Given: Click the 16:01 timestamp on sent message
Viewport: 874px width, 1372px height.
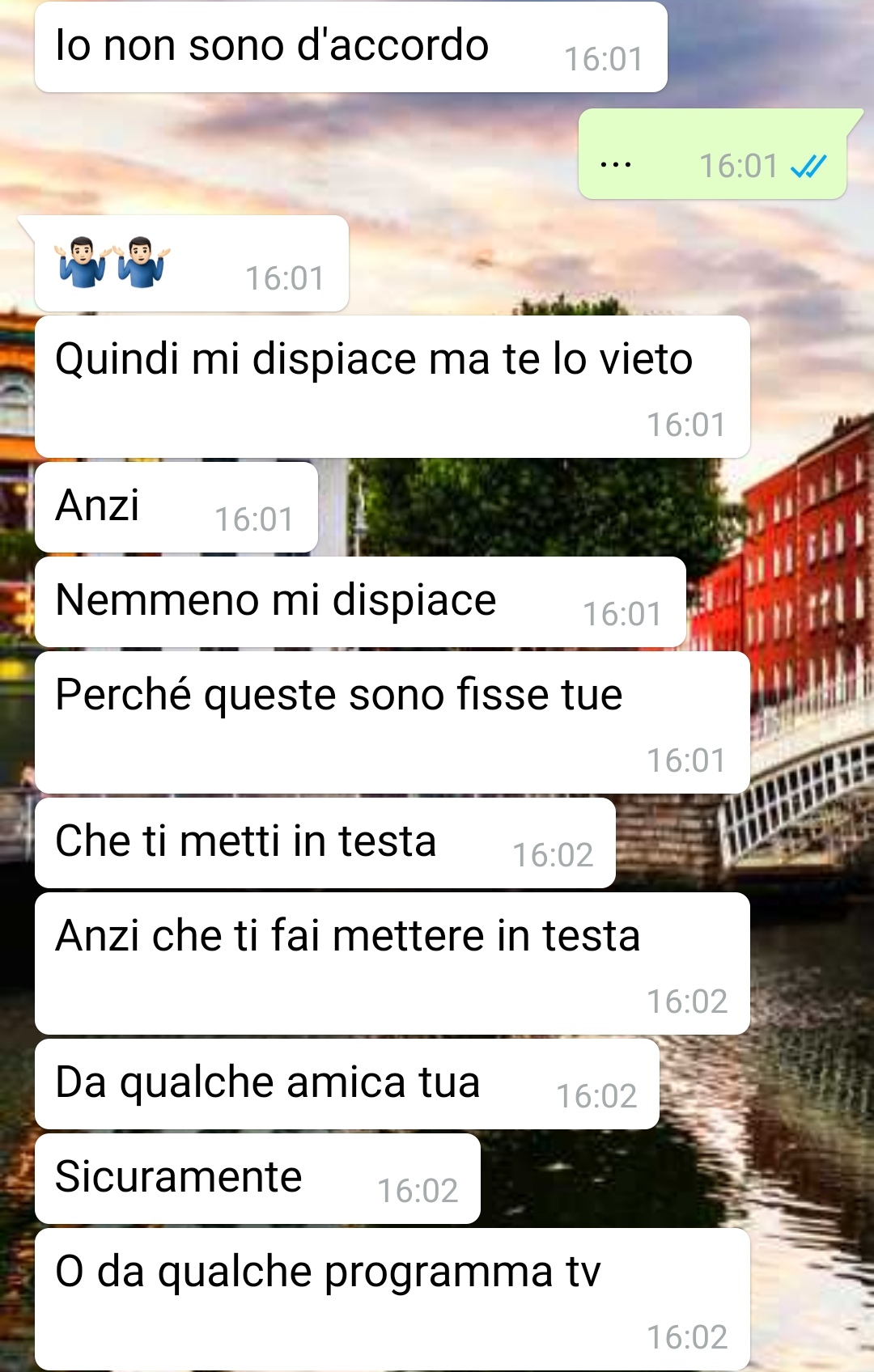Looking at the screenshot, I should coord(738,167).
